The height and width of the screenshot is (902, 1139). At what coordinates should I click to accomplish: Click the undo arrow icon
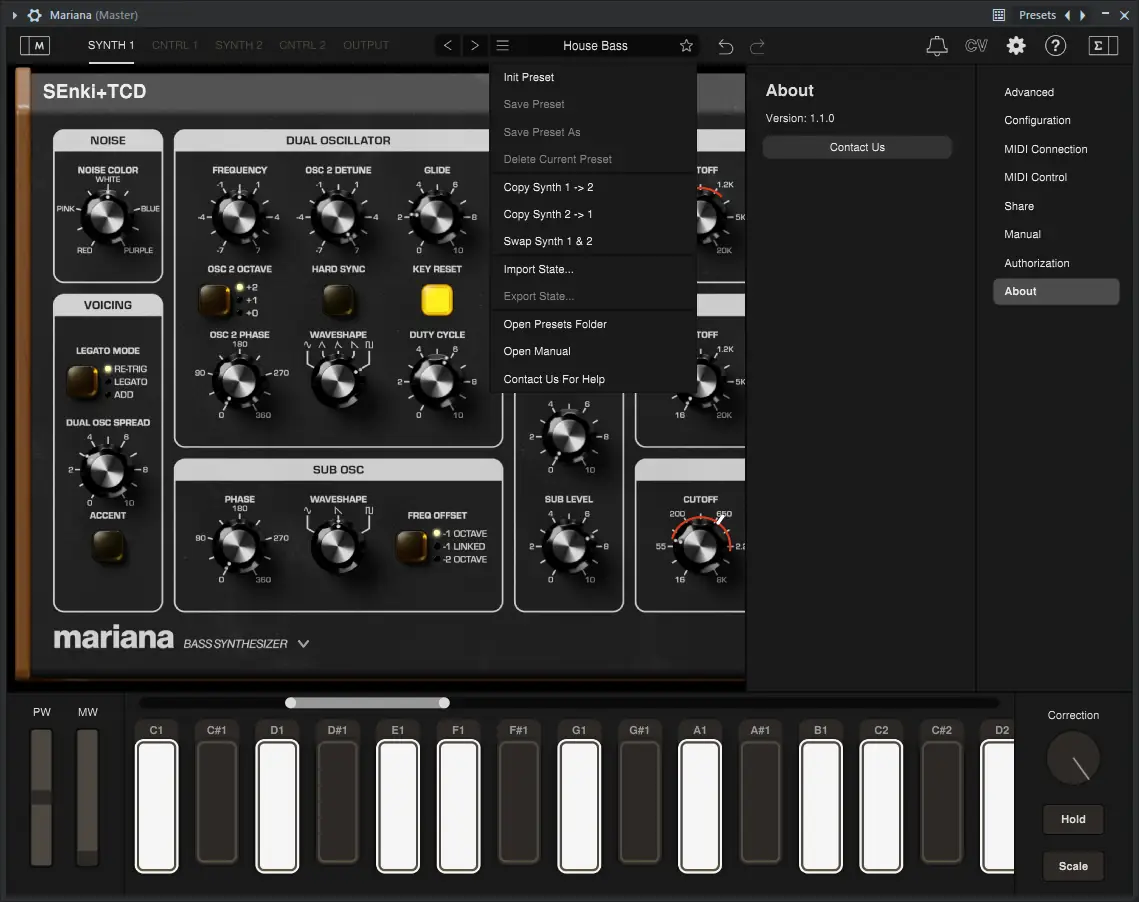click(725, 46)
